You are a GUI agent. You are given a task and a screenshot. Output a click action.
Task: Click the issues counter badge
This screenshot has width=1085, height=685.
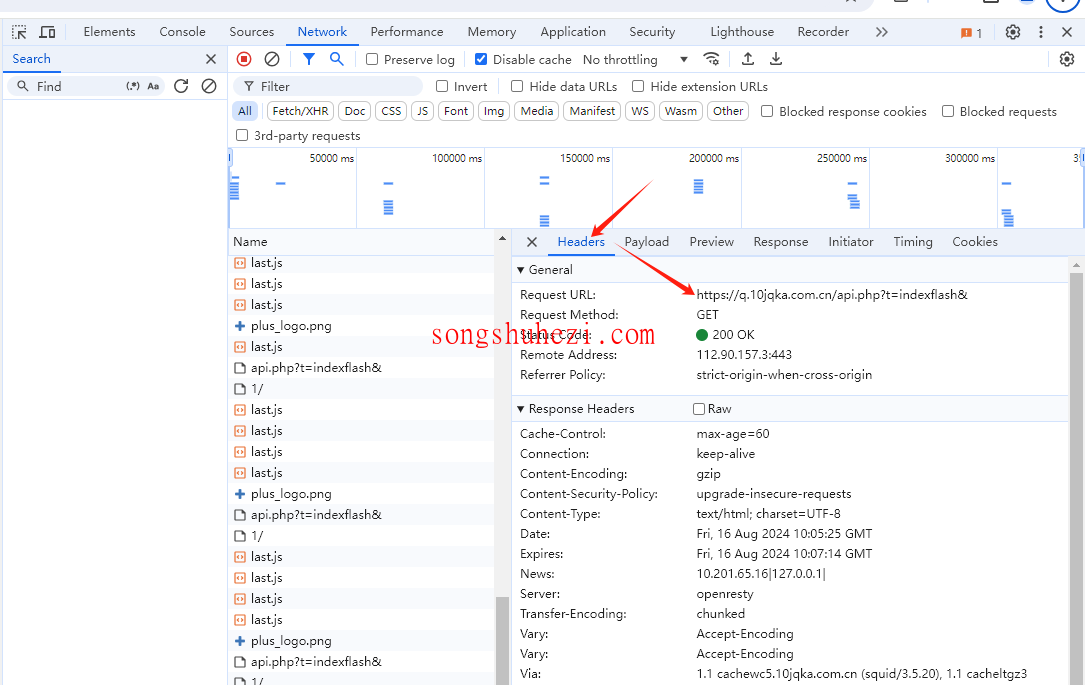pos(971,33)
